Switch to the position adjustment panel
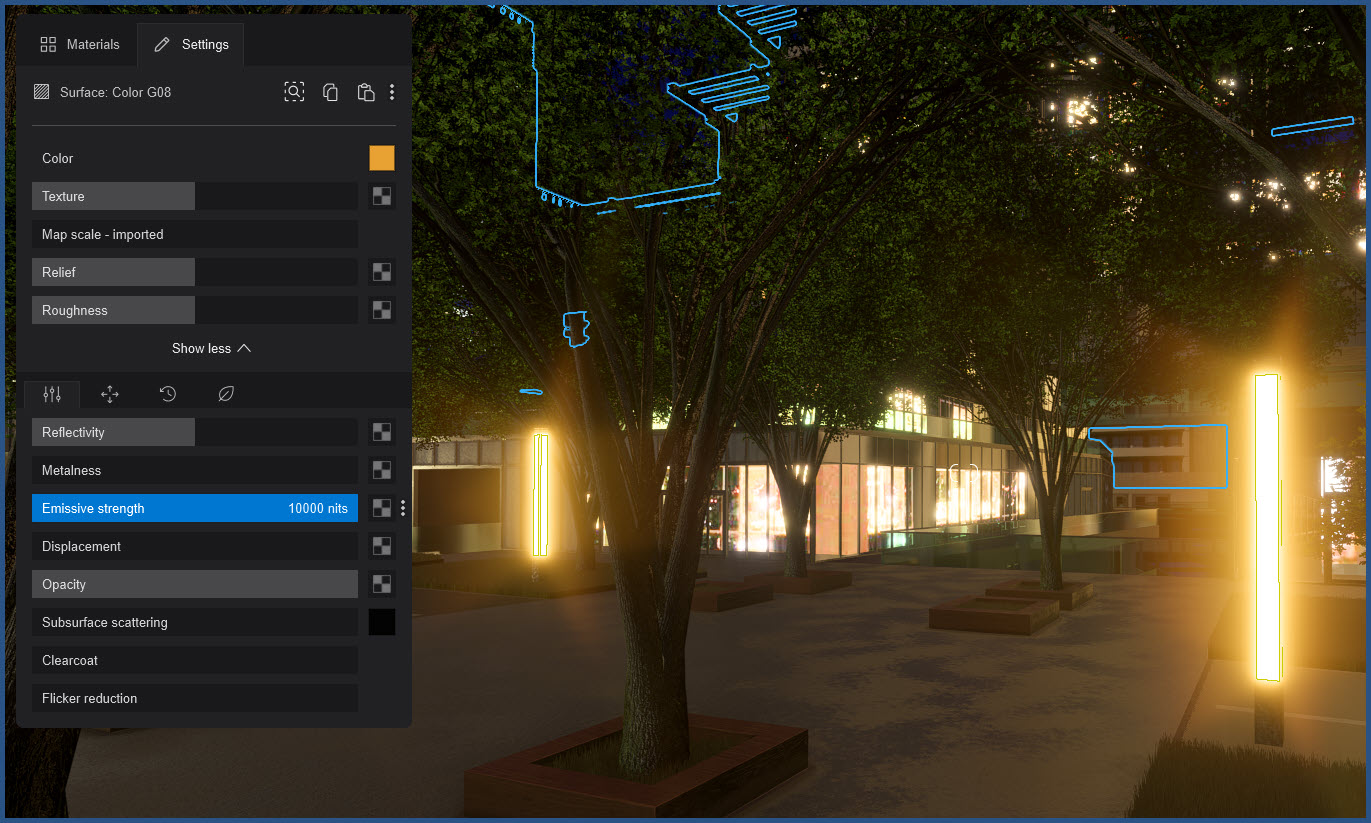The image size is (1371, 823). click(110, 393)
